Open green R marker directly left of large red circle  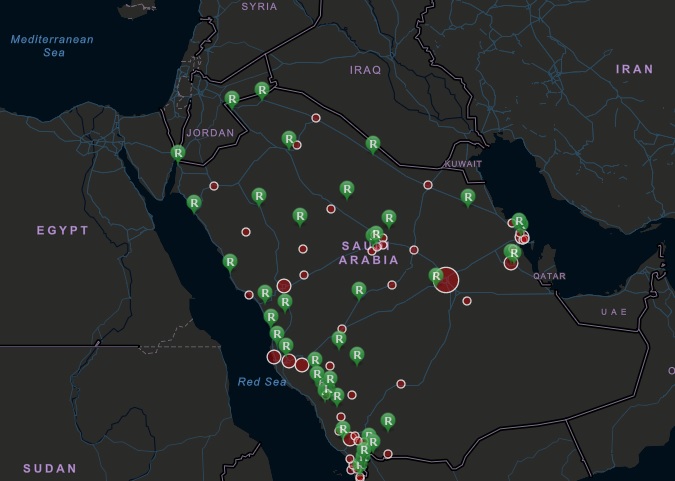tap(436, 275)
